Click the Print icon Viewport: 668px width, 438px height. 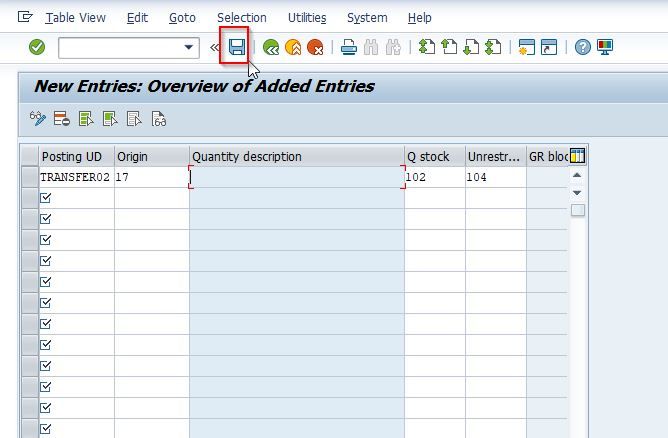(x=349, y=47)
